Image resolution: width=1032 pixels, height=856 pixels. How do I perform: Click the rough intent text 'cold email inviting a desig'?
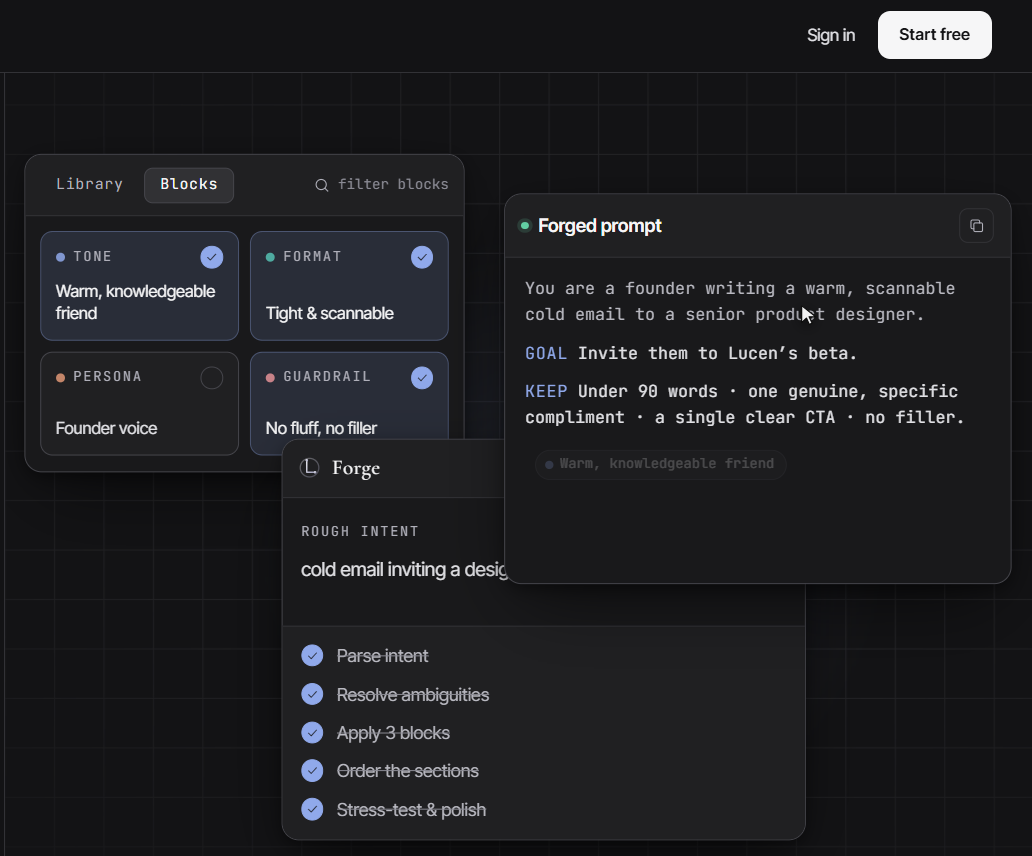click(404, 569)
